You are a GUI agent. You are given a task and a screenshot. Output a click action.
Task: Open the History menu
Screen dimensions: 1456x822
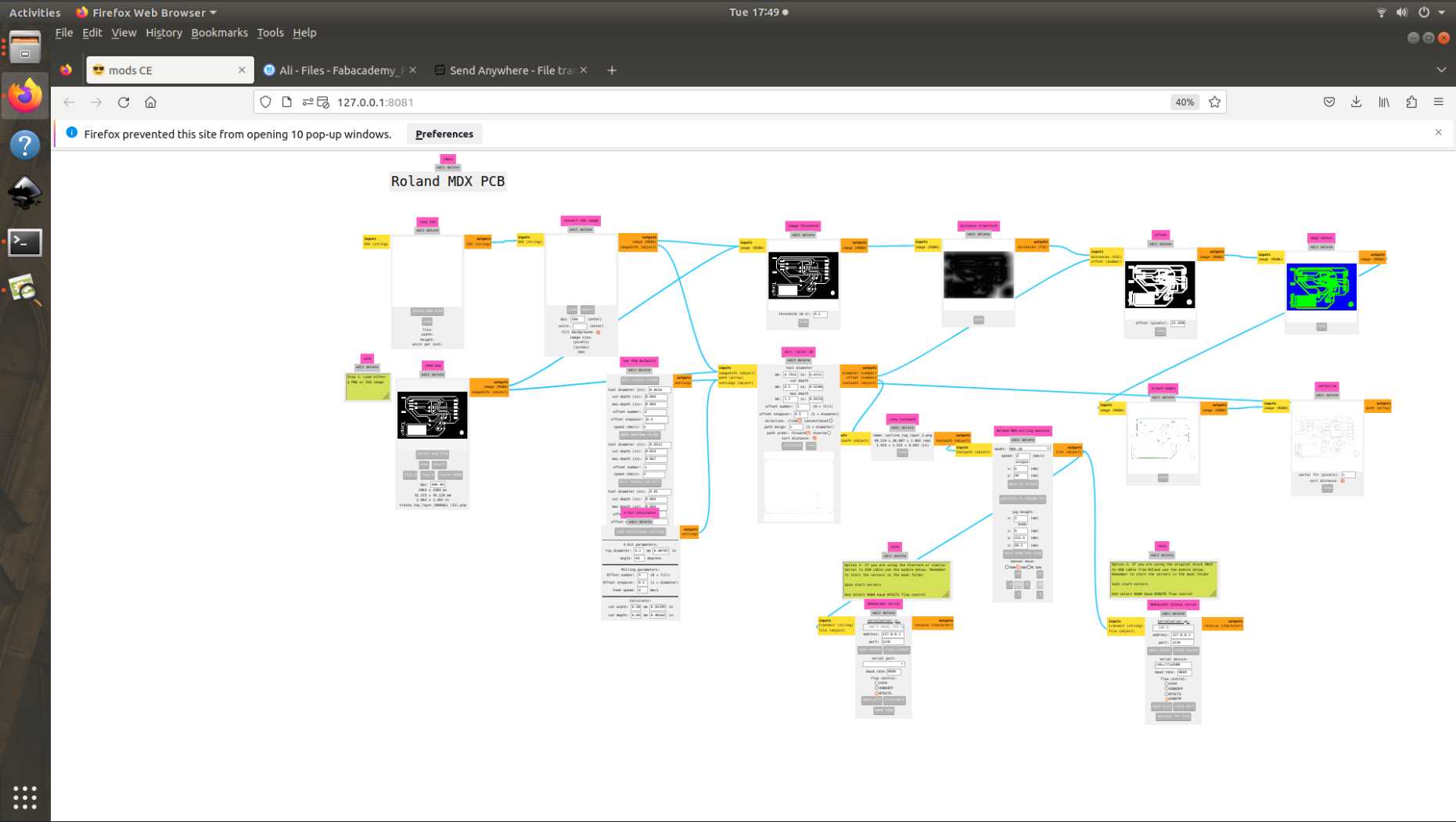tap(164, 33)
